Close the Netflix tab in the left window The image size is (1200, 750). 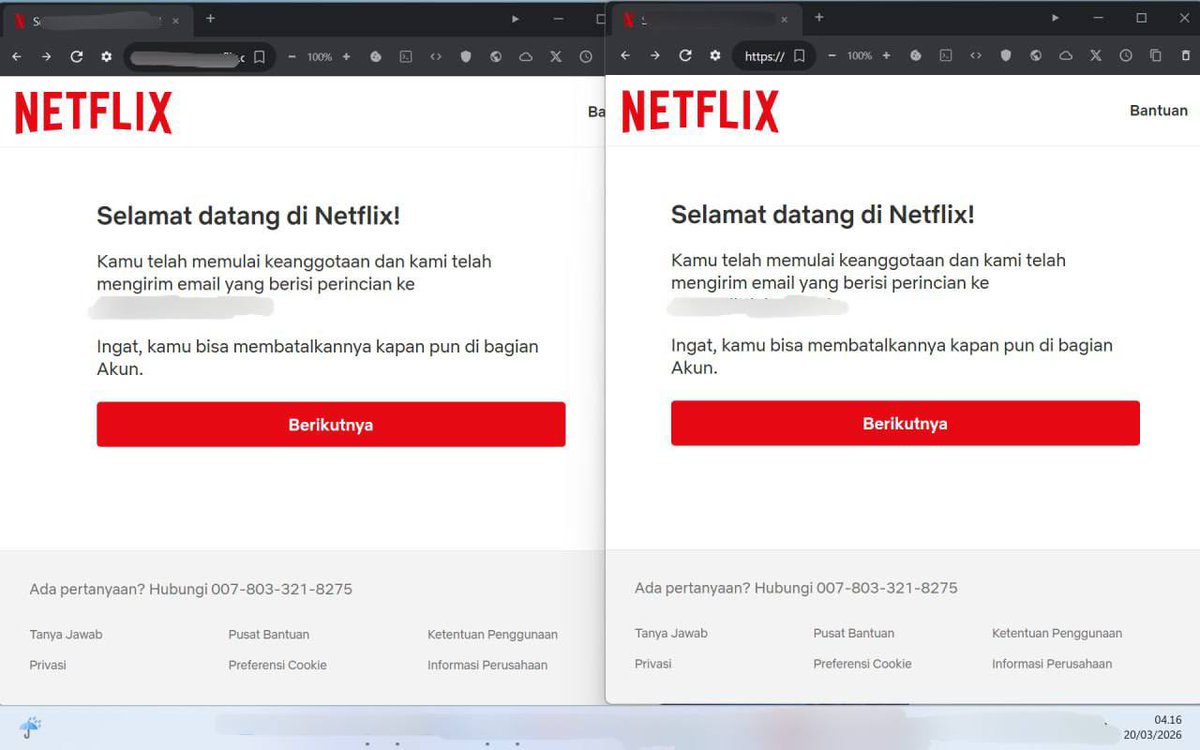175,20
